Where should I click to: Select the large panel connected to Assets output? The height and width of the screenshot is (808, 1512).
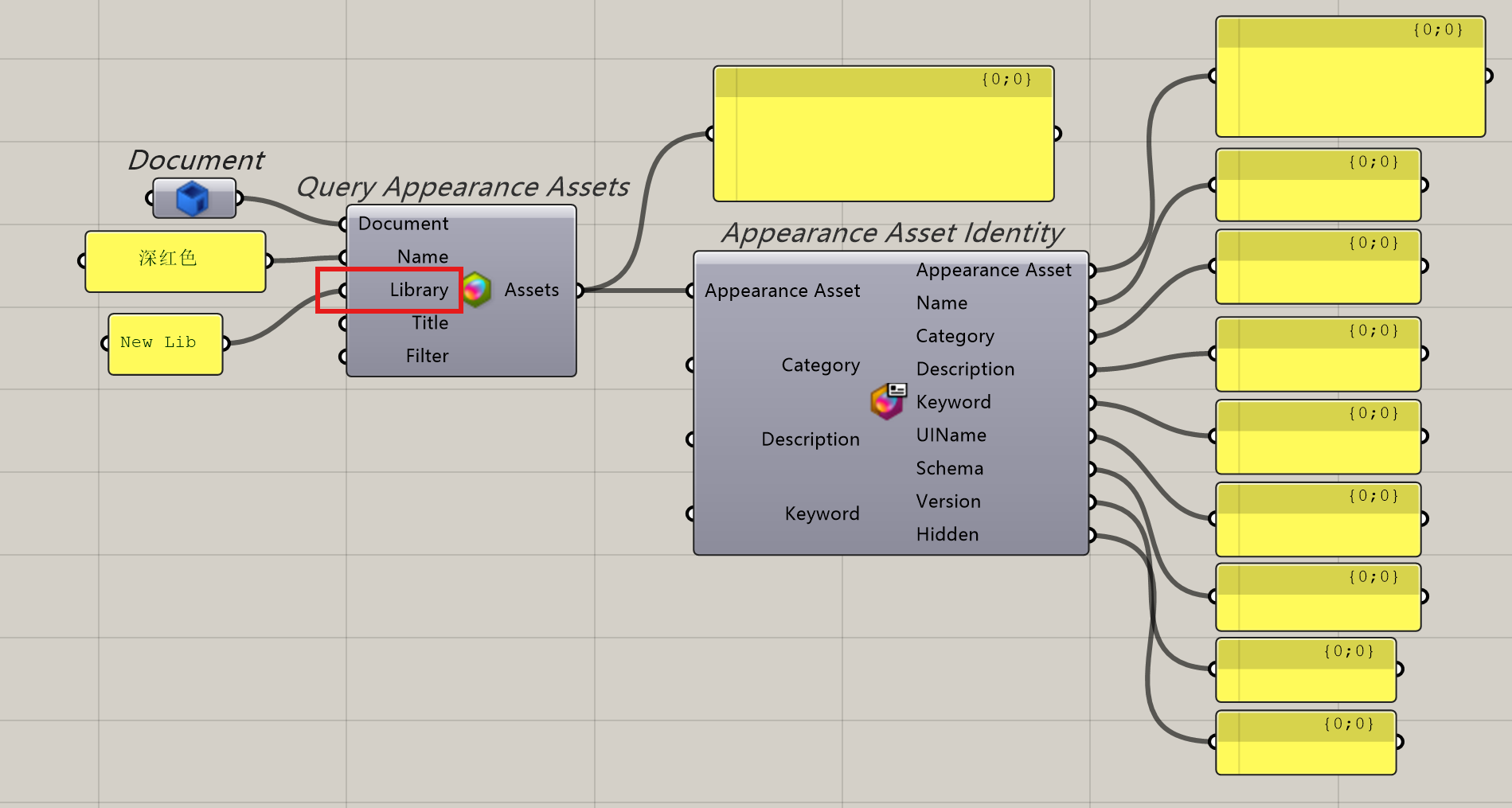(883, 147)
